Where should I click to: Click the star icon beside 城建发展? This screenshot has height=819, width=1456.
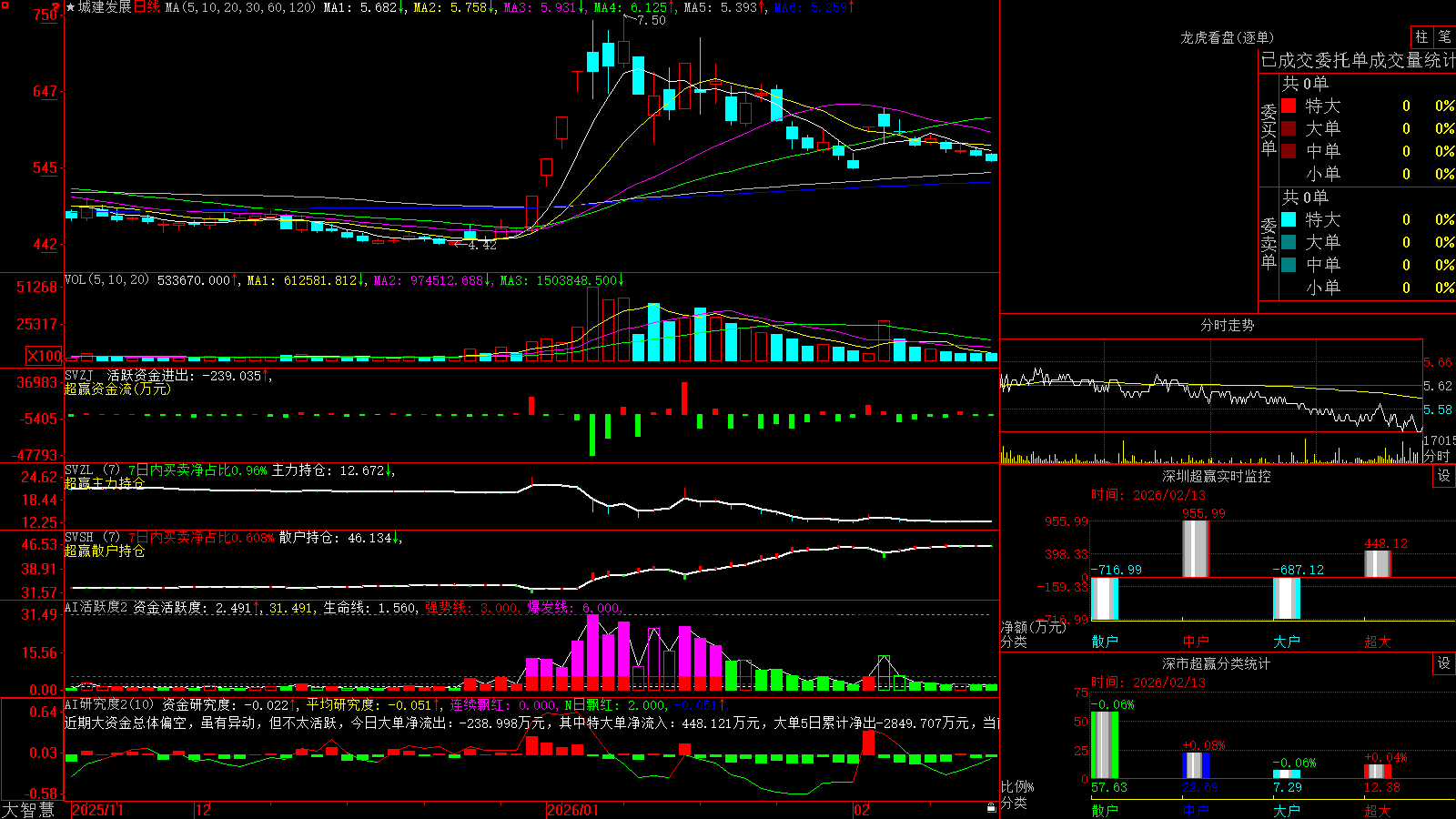(71, 7)
